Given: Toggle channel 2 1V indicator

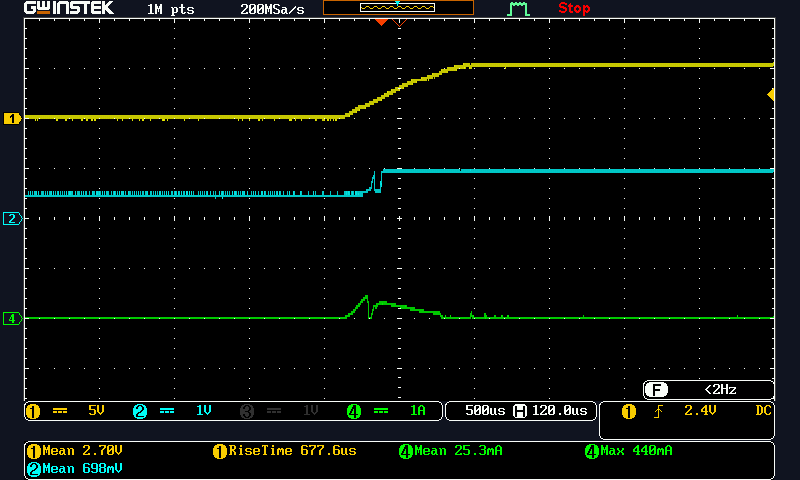Looking at the screenshot, I should (x=174, y=411).
